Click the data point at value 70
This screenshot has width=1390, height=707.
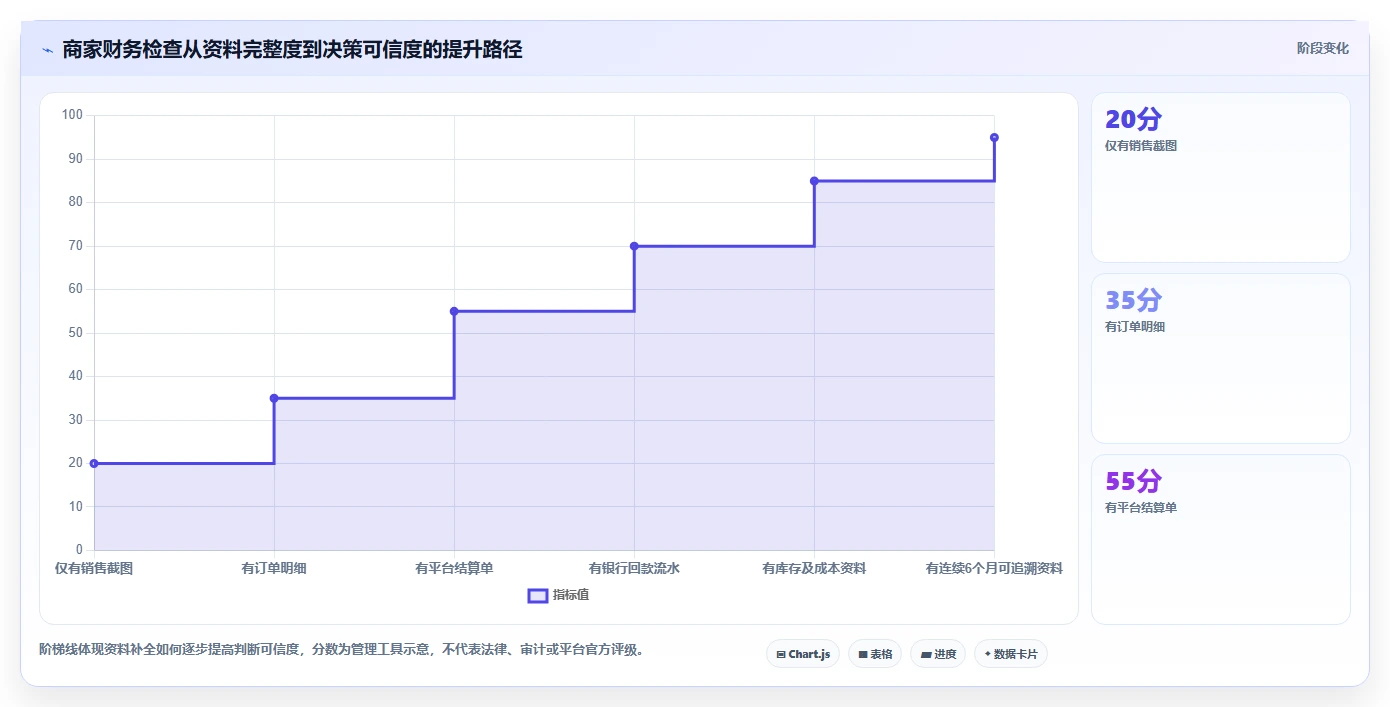634,246
